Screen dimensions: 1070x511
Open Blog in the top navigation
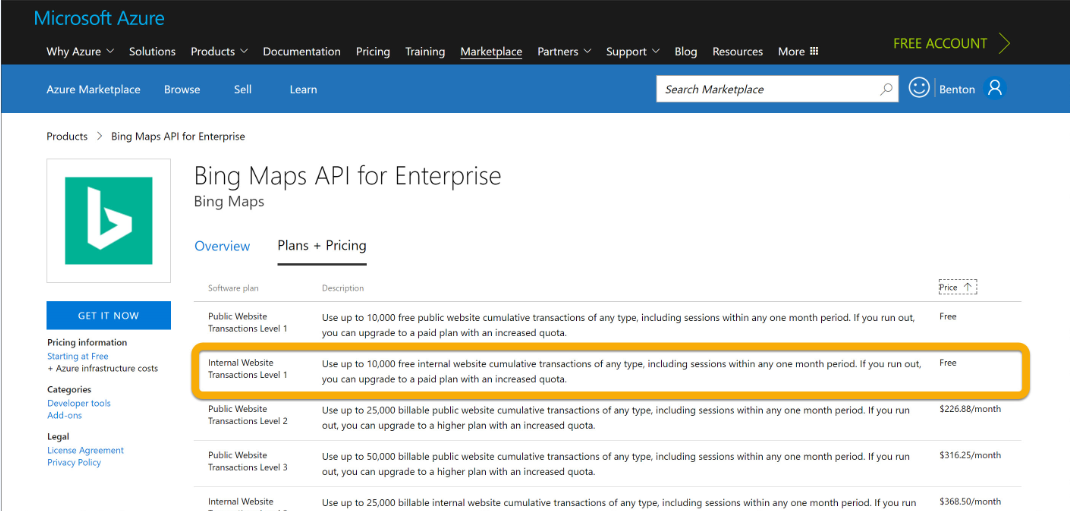686,52
